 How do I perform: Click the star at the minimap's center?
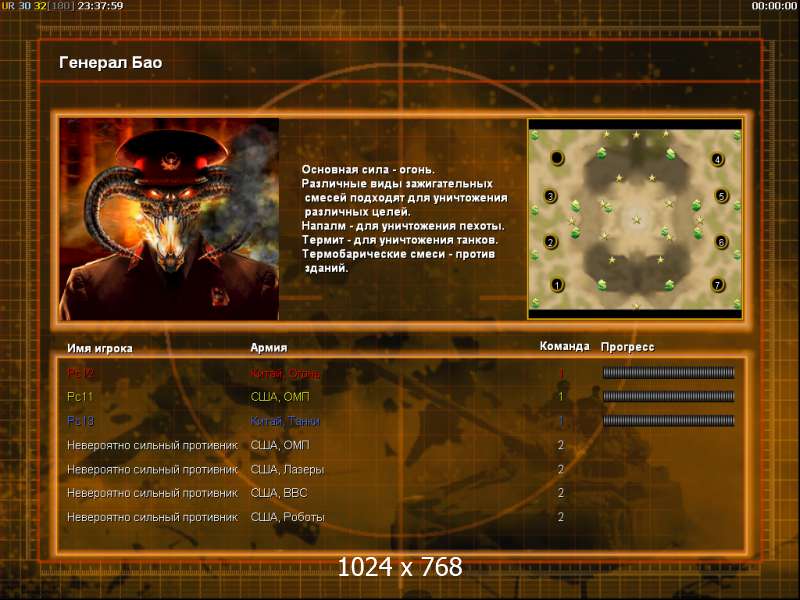click(x=636, y=220)
